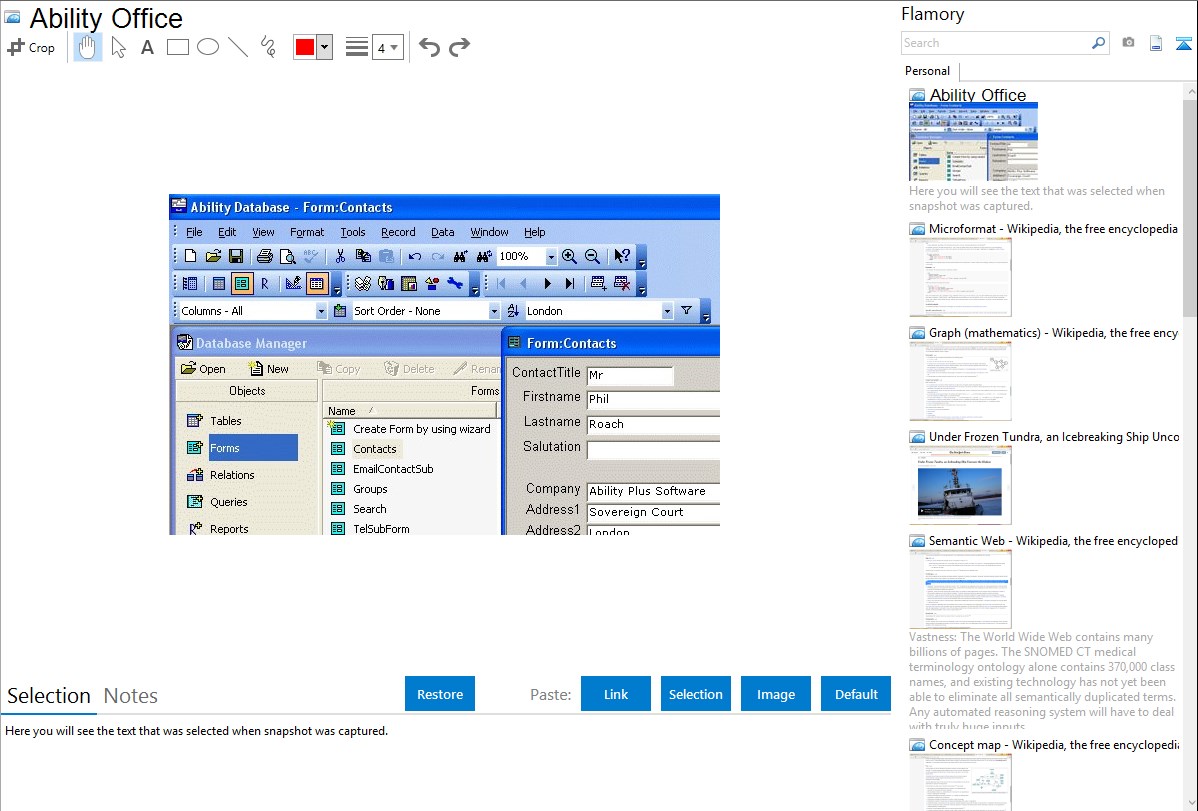Click the Ability Office icon beside the title
The width and height of the screenshot is (1198, 811).
[x=12, y=17]
